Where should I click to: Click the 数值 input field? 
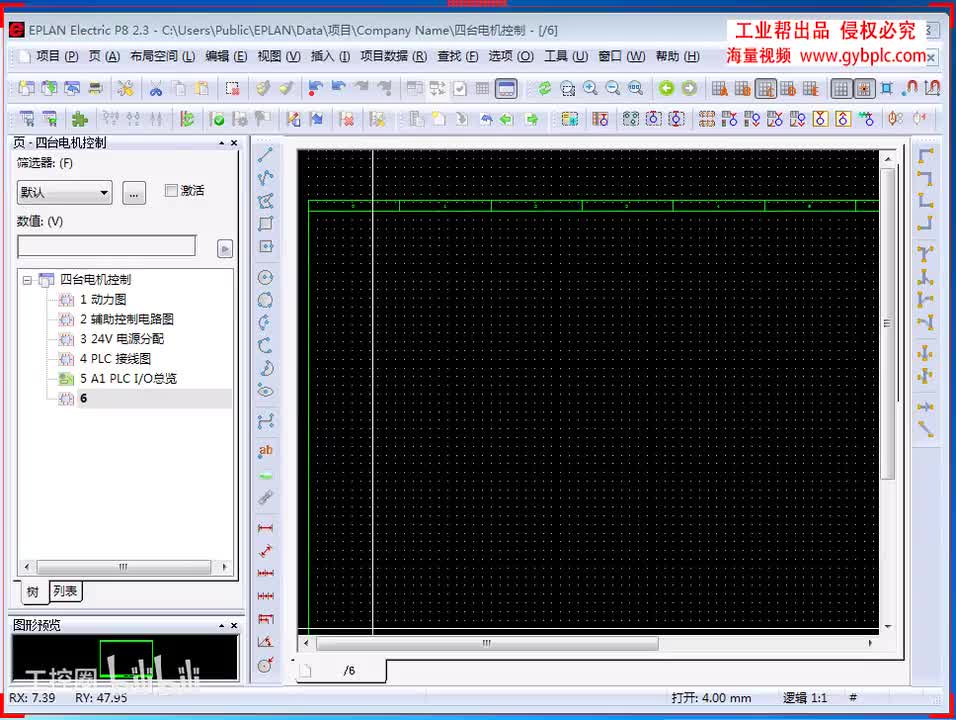[107, 246]
